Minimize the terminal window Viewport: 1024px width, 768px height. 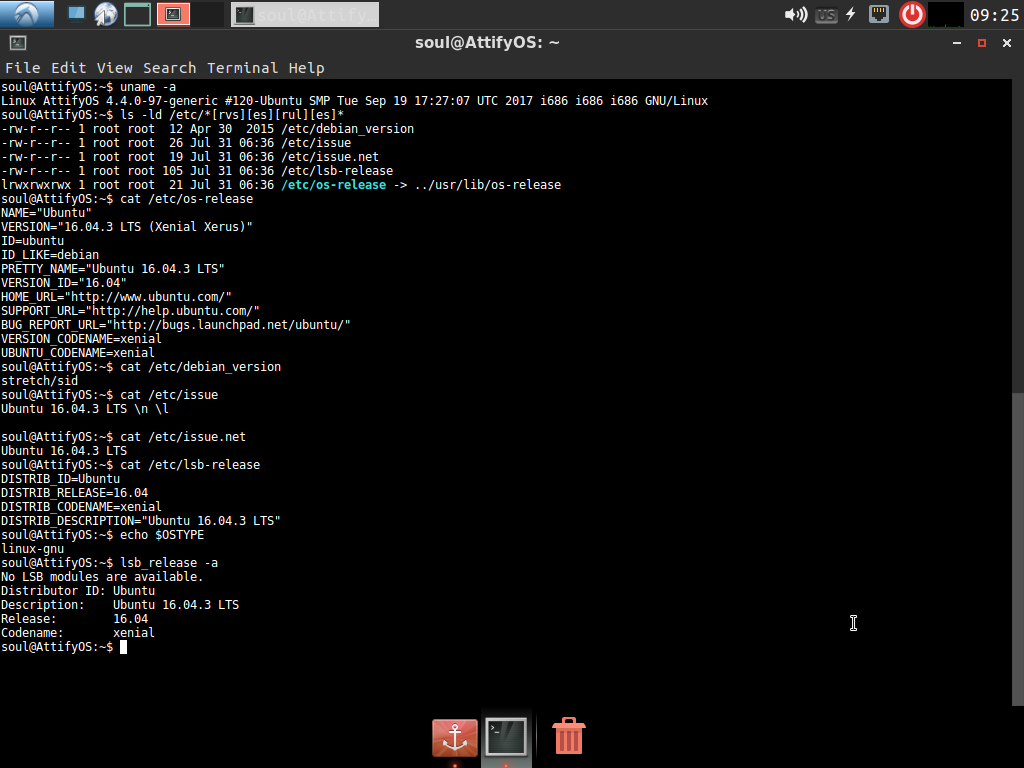[x=957, y=43]
